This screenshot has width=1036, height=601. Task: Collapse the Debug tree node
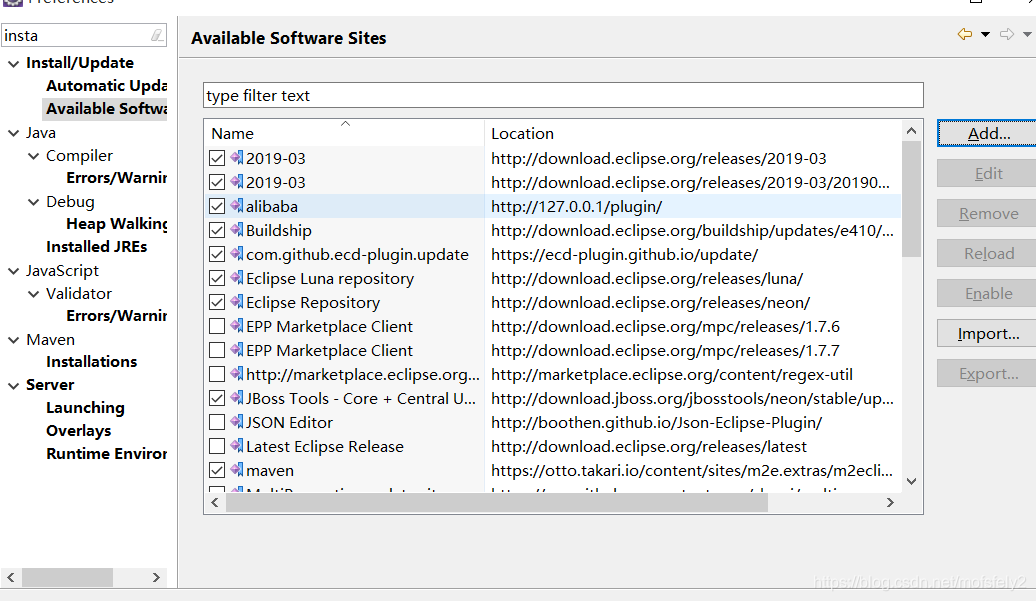tap(34, 201)
